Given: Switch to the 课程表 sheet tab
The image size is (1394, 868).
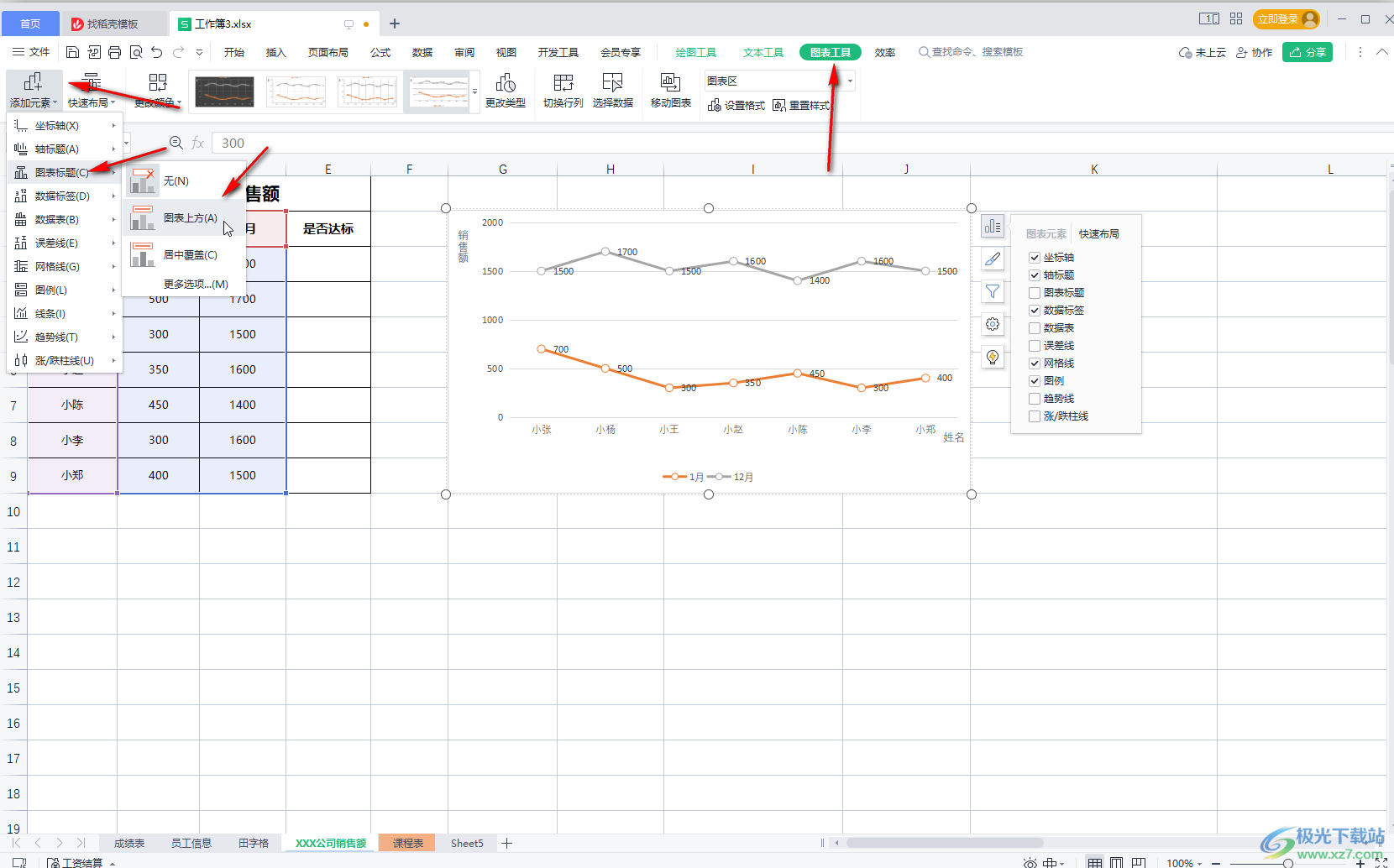Looking at the screenshot, I should coord(407,843).
